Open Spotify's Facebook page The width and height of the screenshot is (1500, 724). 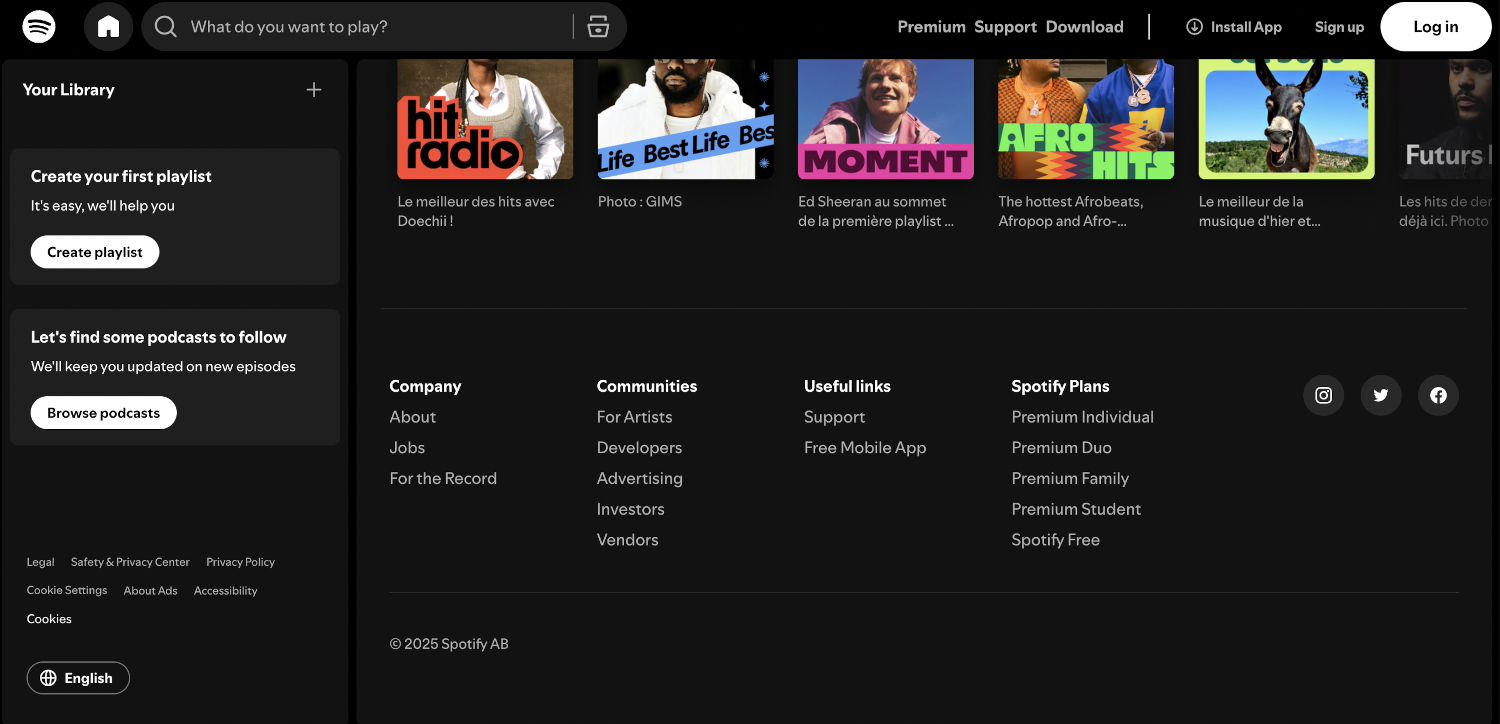click(x=1438, y=395)
